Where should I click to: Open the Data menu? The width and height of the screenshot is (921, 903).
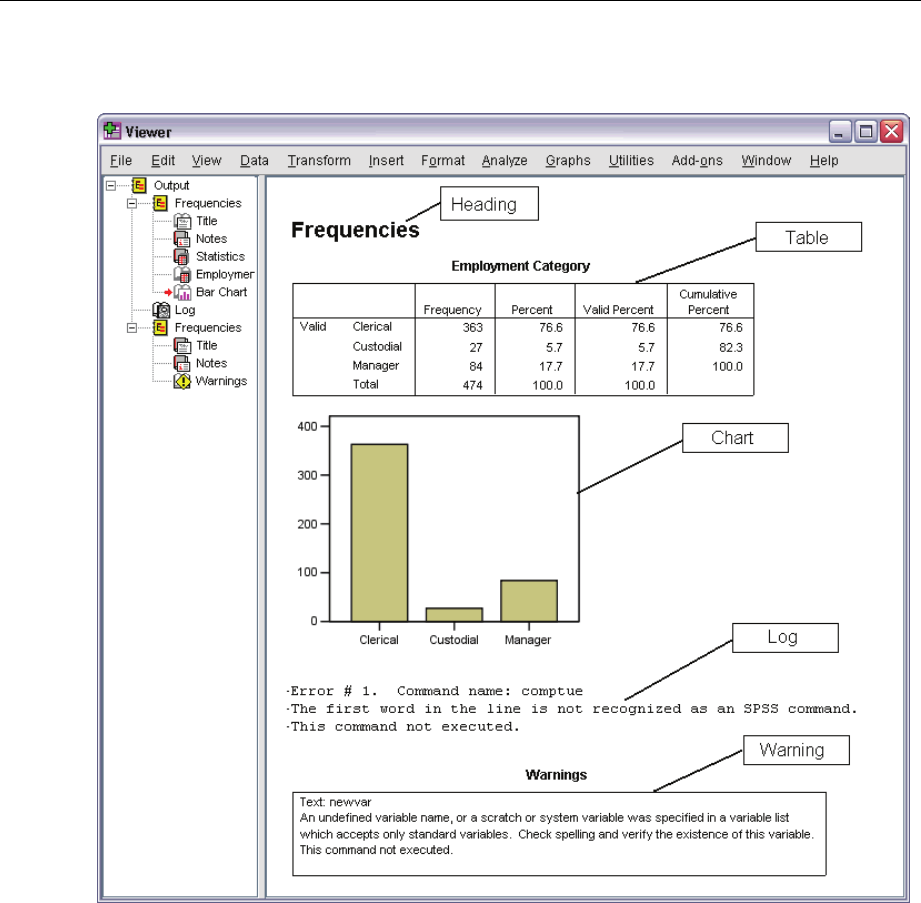pos(254,160)
